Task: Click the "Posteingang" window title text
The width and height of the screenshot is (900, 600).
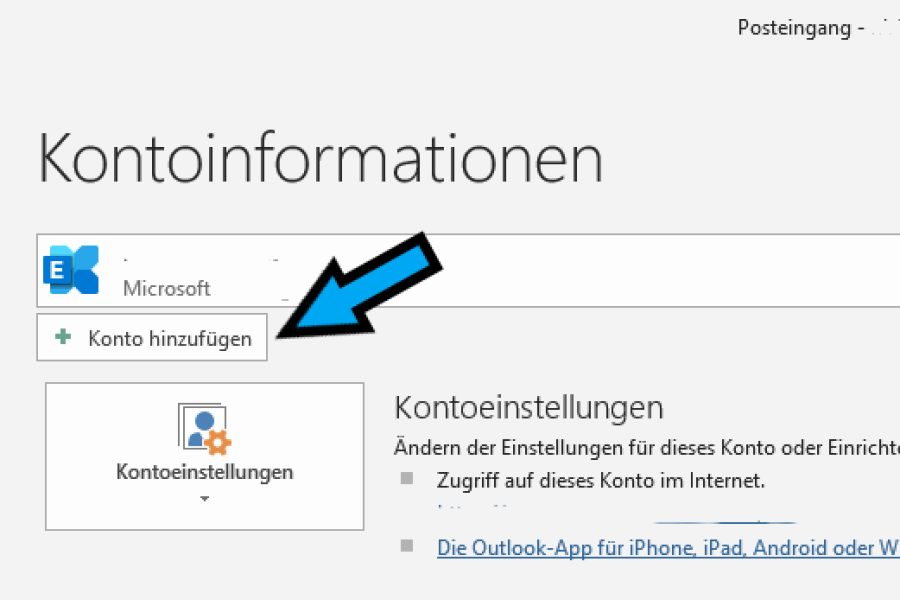Action: [x=794, y=28]
